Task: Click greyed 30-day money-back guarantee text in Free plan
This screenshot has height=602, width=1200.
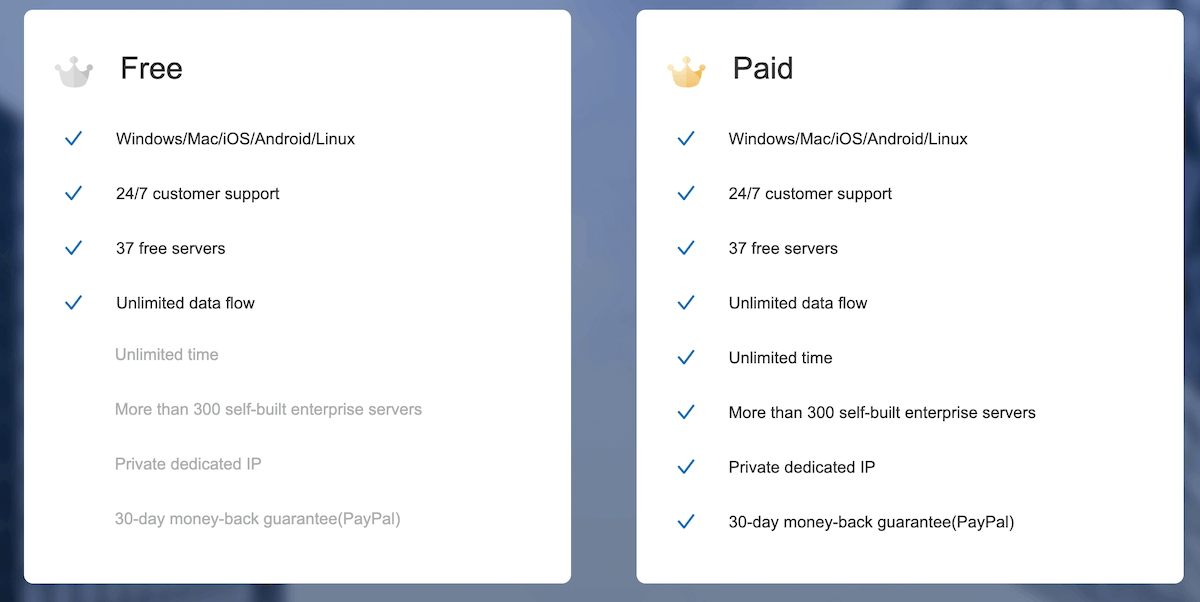Action: point(258,519)
